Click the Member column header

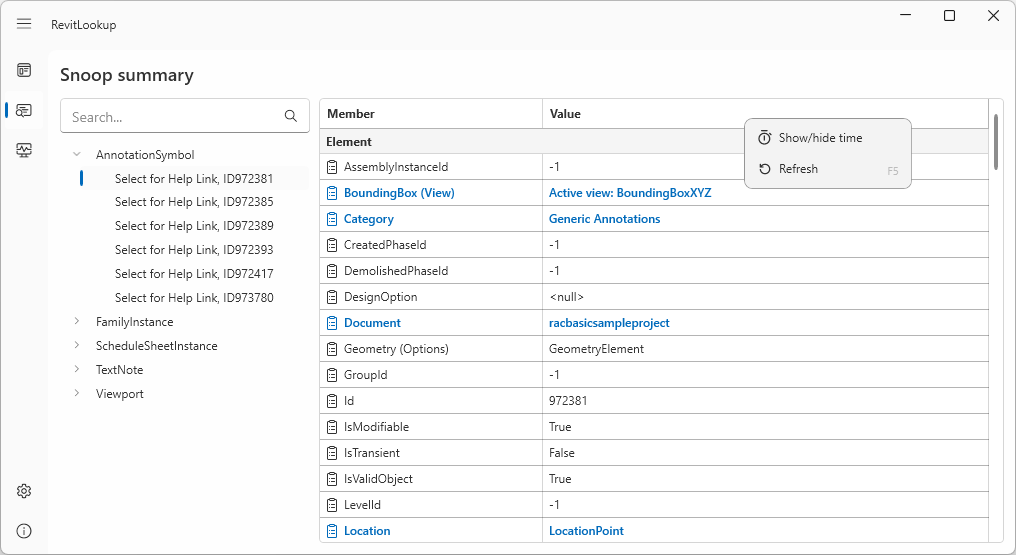(x=431, y=113)
